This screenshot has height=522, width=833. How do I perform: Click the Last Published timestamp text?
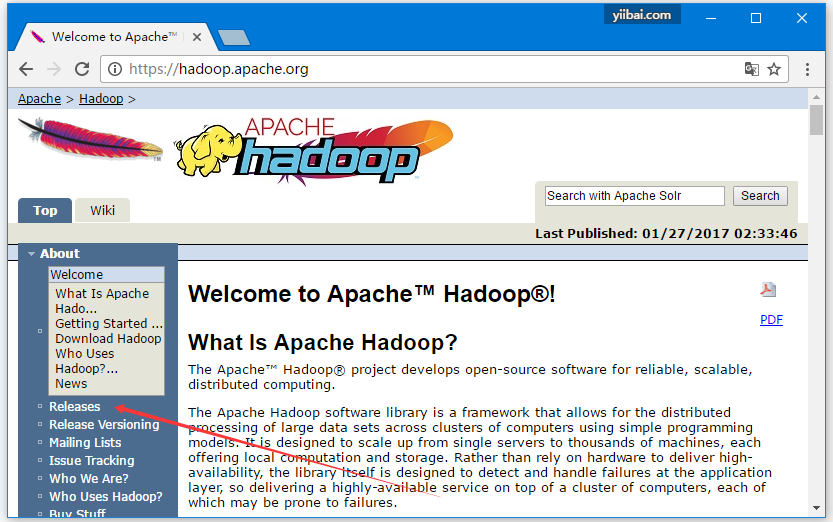(666, 234)
